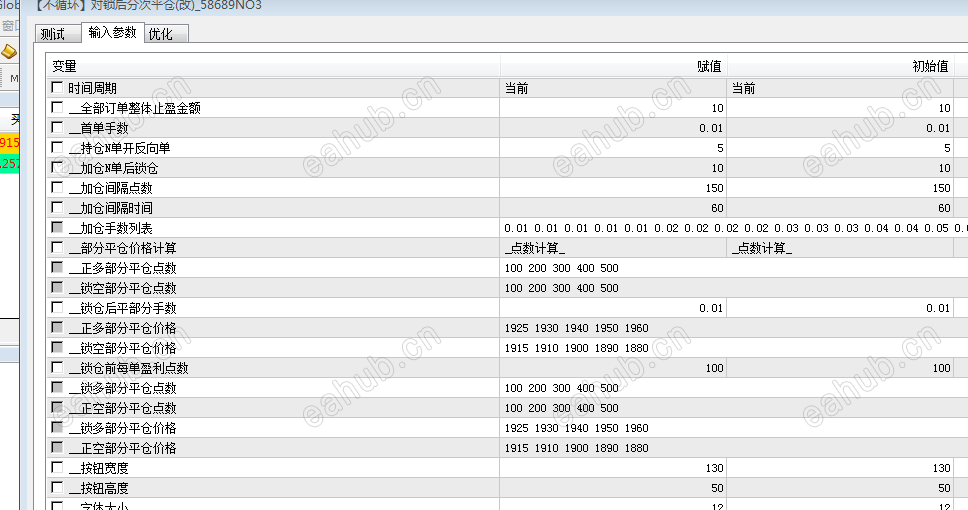Toggle the __加仓N单后锁仓 checkbox

57,167
